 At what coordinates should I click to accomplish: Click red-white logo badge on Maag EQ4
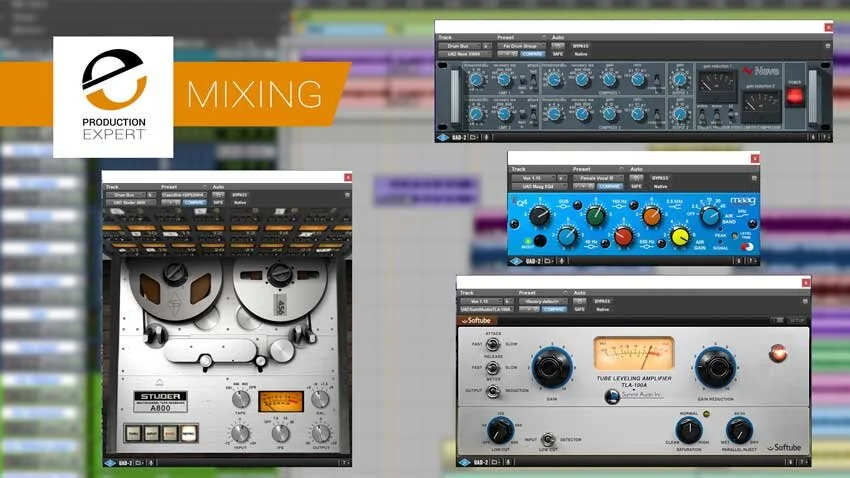[746, 247]
